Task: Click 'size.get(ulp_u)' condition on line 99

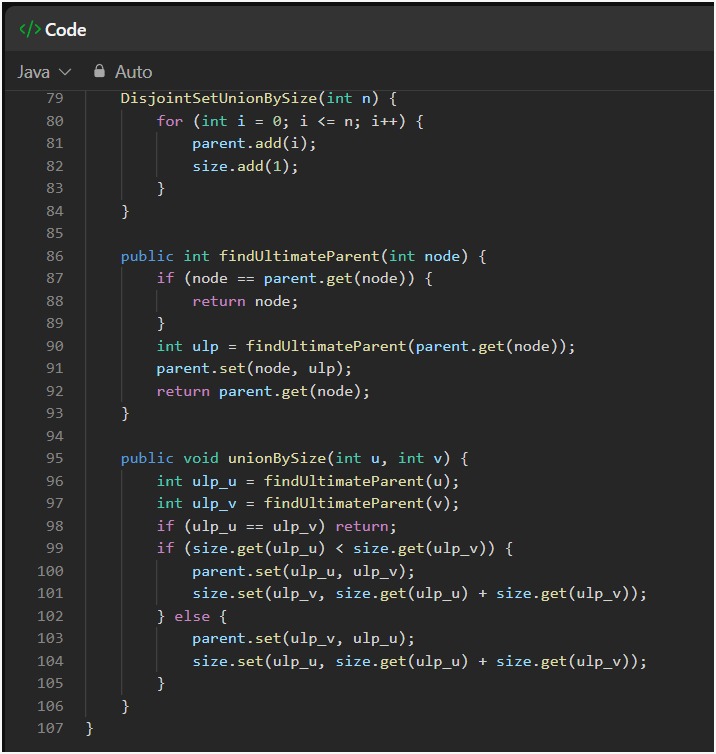Action: point(259,549)
